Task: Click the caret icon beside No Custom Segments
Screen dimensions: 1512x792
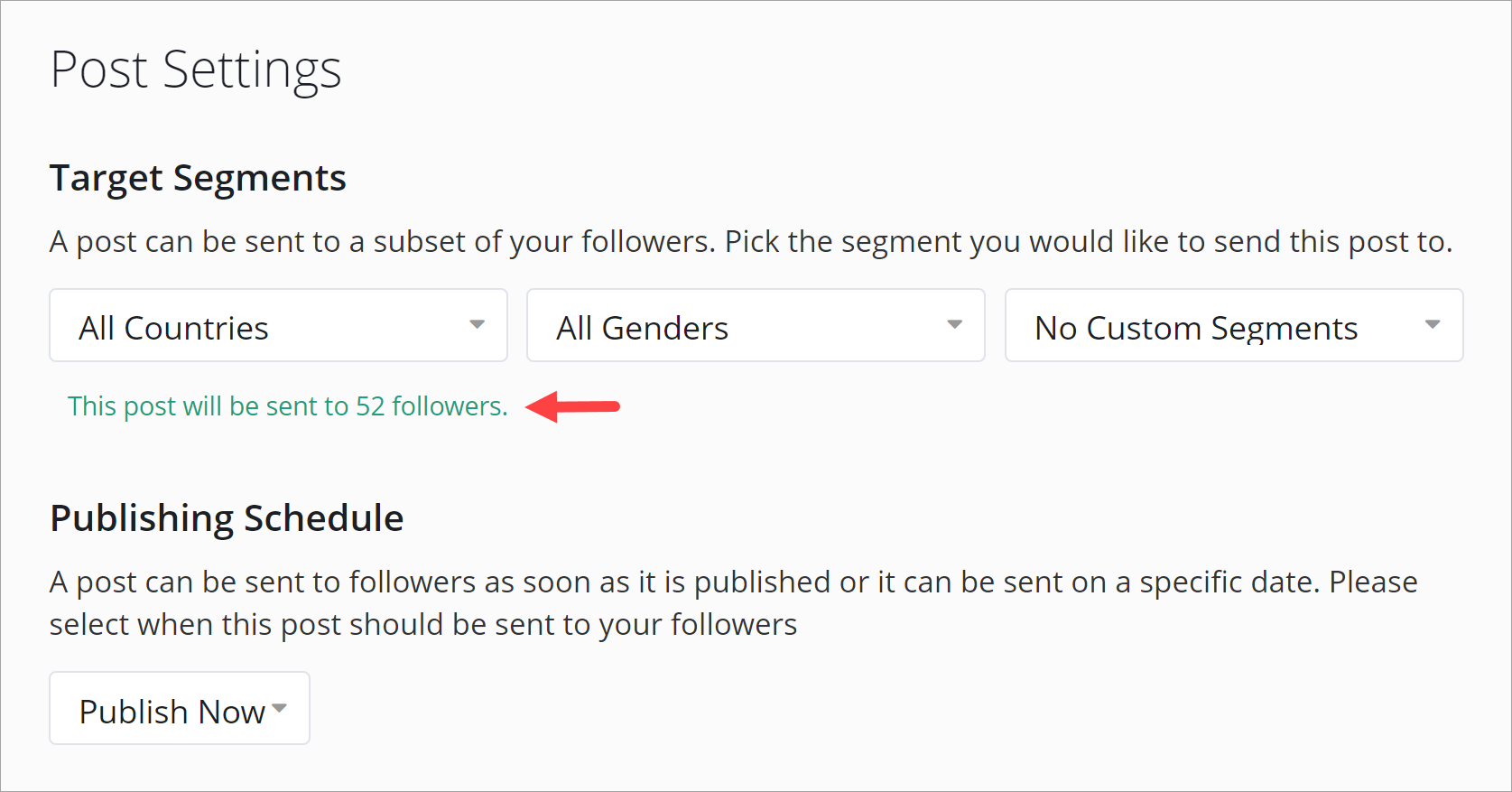Action: (1432, 324)
